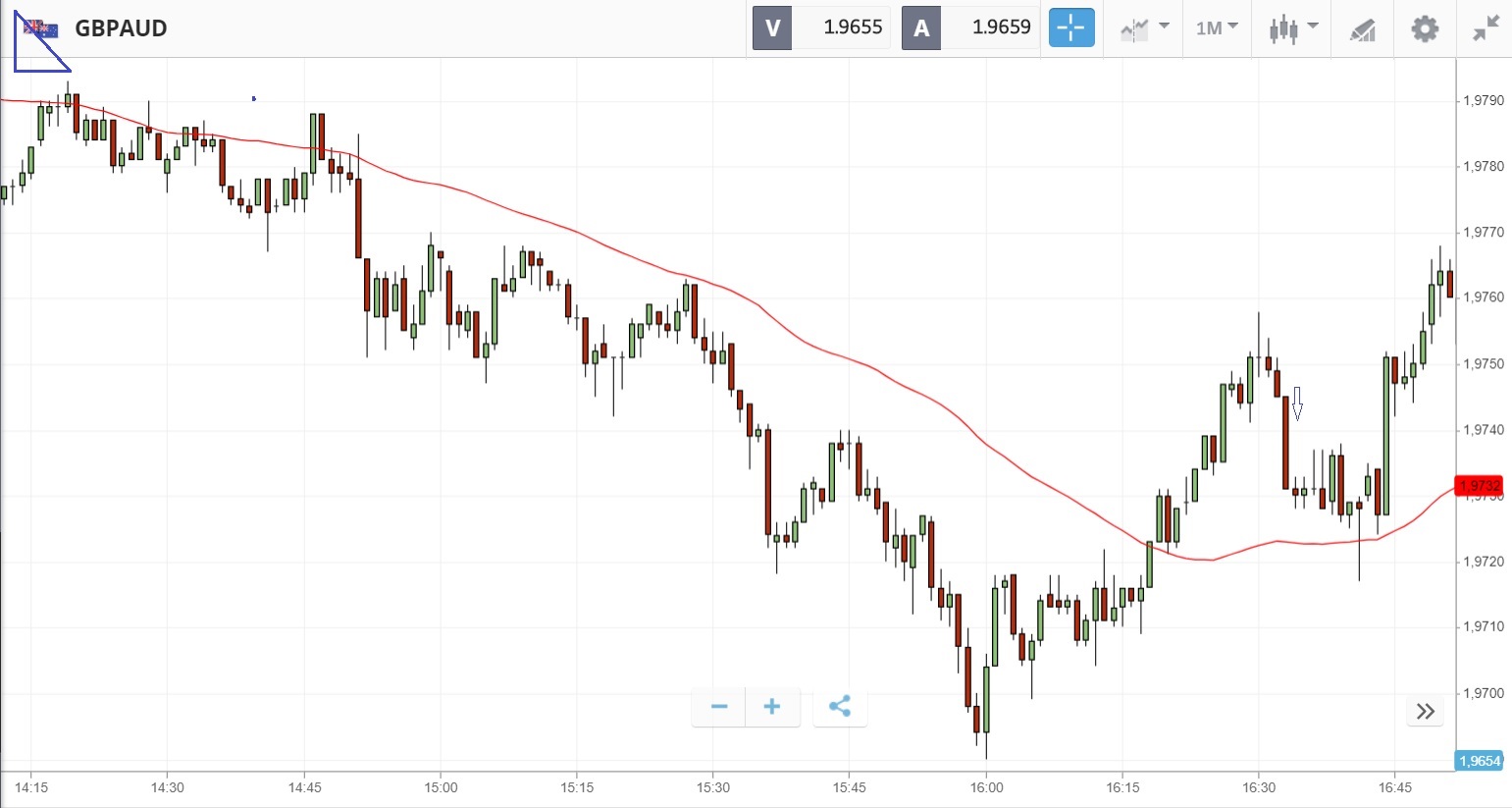Click the sell price 1.9655 value
This screenshot has height=808, width=1512.
853,28
